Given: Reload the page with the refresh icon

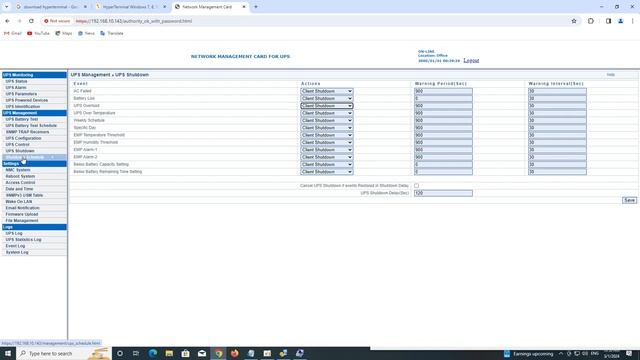Looking at the screenshot, I should pyautogui.click(x=31, y=21).
